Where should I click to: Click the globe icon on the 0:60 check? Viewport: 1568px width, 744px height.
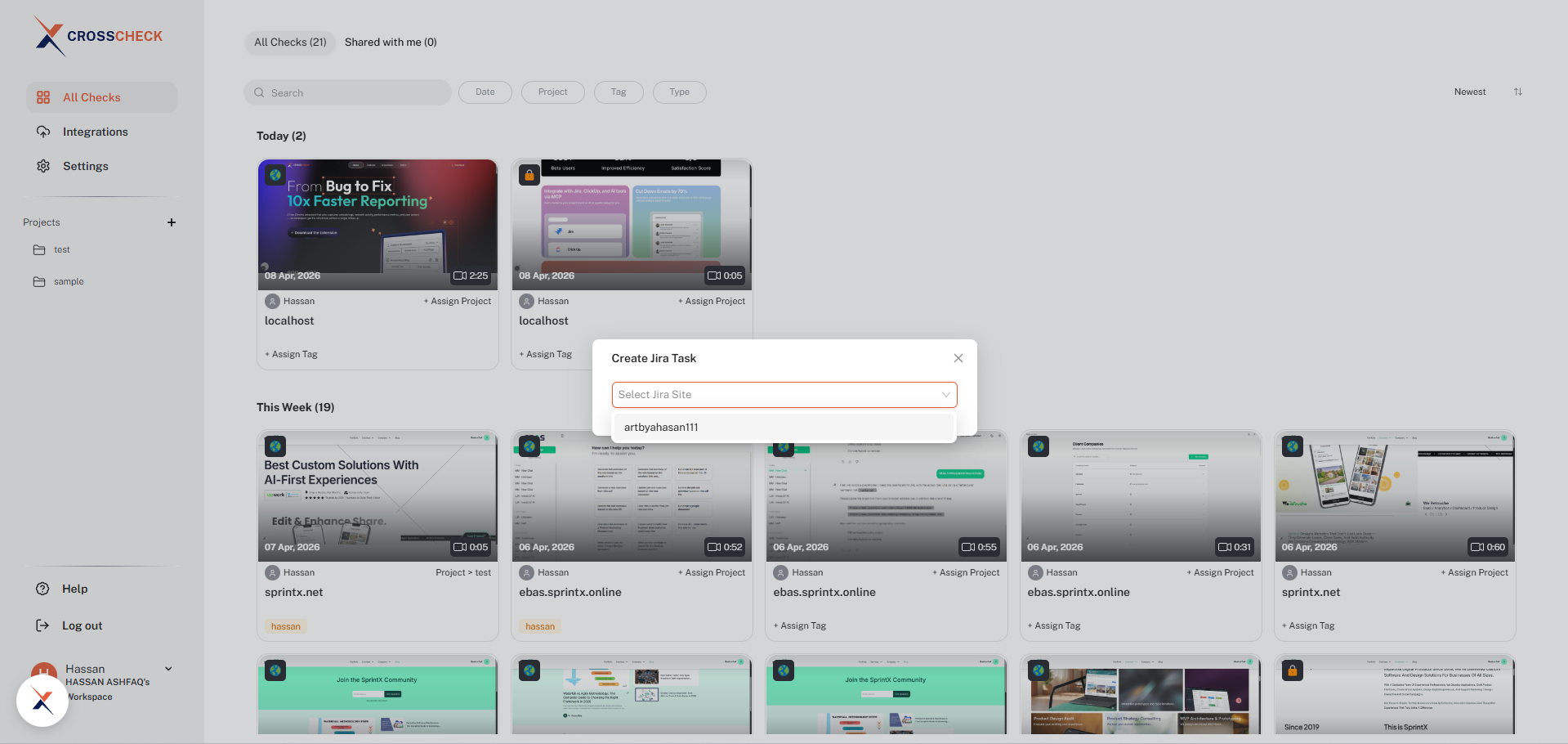[x=1293, y=446]
